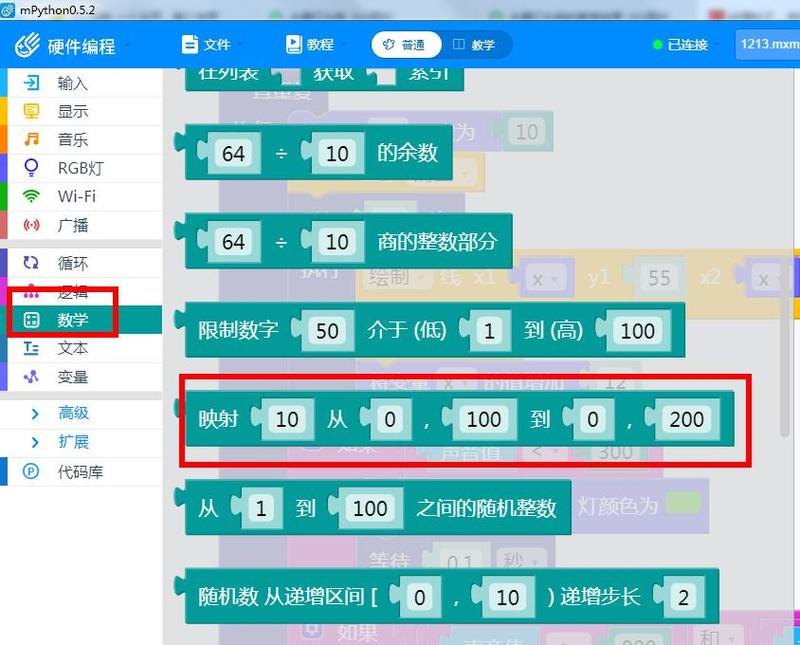The width and height of the screenshot is (800, 645).
Task: Open the 音乐 (Music) blocks icon
Action: pyautogui.click(x=32, y=139)
